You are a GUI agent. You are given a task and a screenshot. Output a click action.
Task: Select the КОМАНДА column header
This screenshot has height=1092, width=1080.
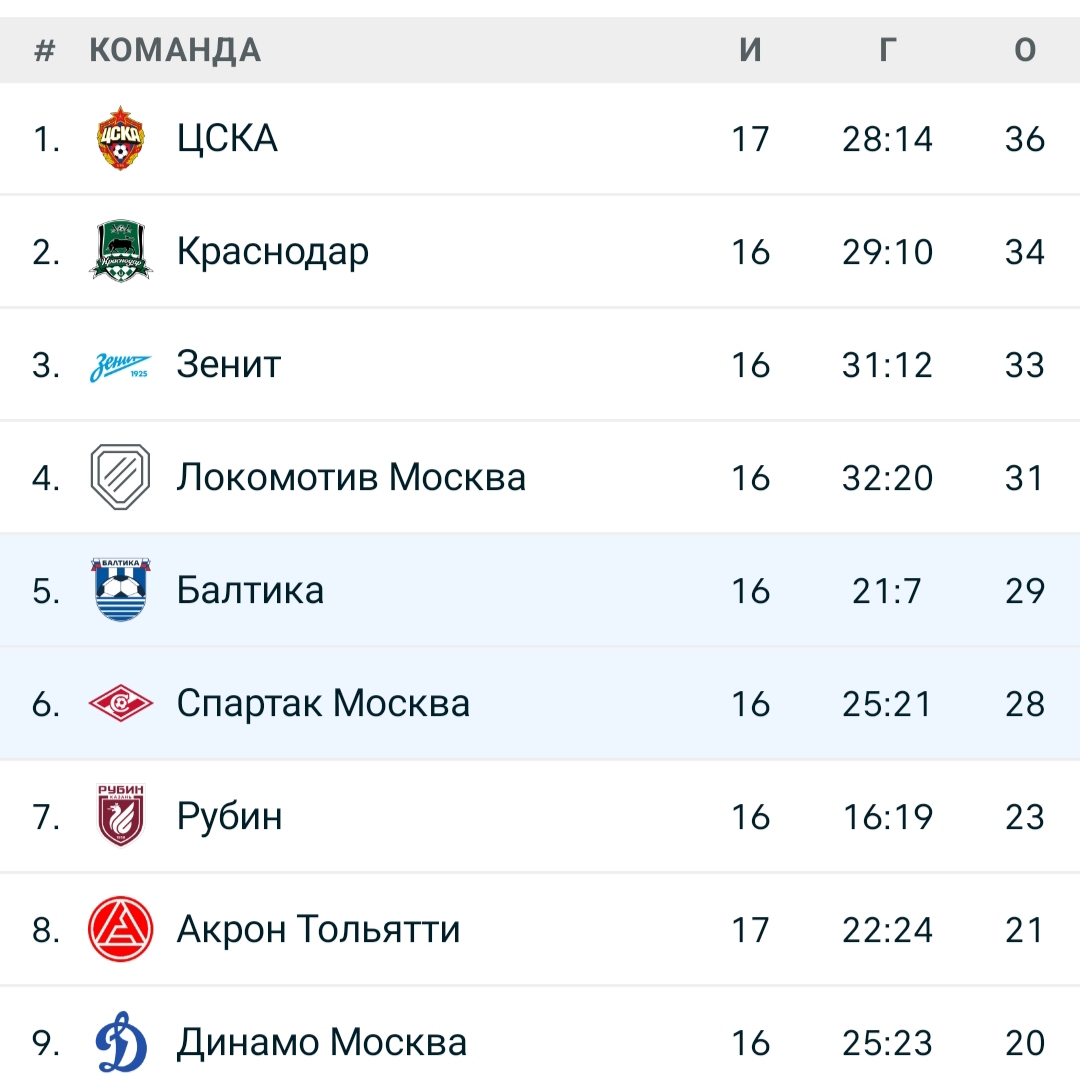[175, 50]
